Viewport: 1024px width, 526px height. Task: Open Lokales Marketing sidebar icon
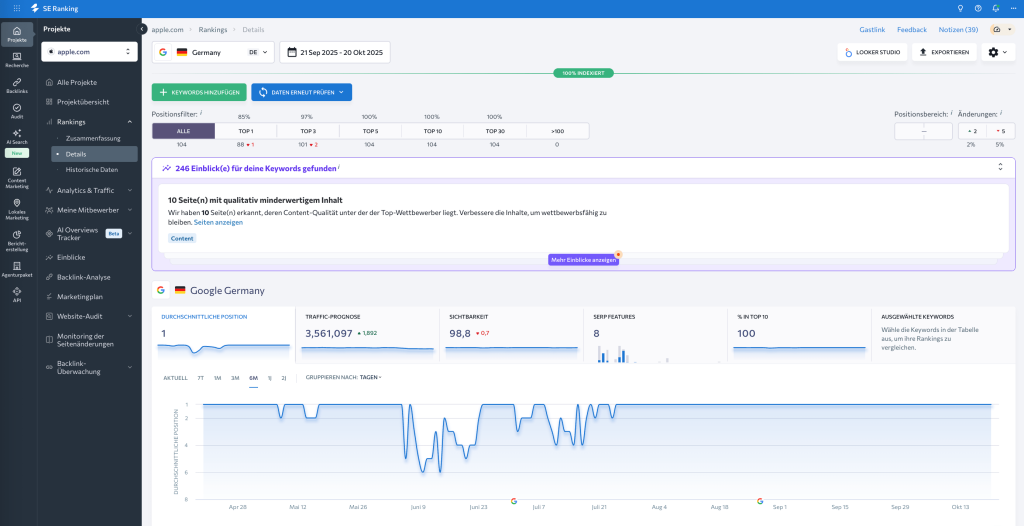pyautogui.click(x=16, y=207)
